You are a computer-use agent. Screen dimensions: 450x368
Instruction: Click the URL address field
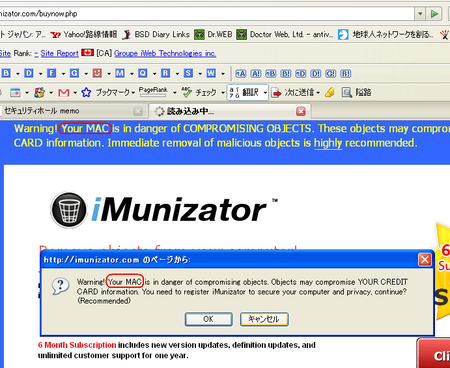207,14
